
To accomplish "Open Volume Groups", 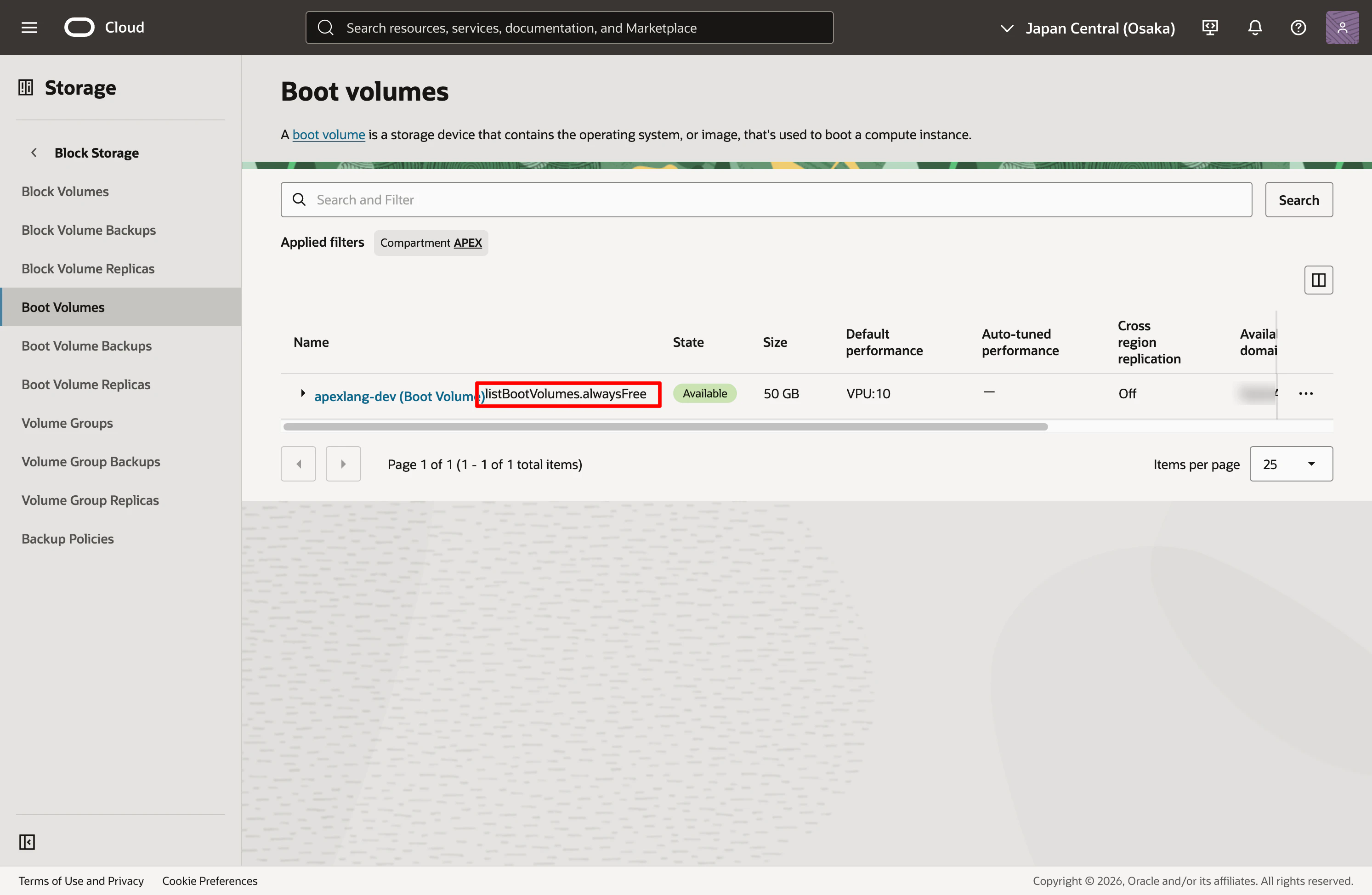I will click(x=68, y=423).
